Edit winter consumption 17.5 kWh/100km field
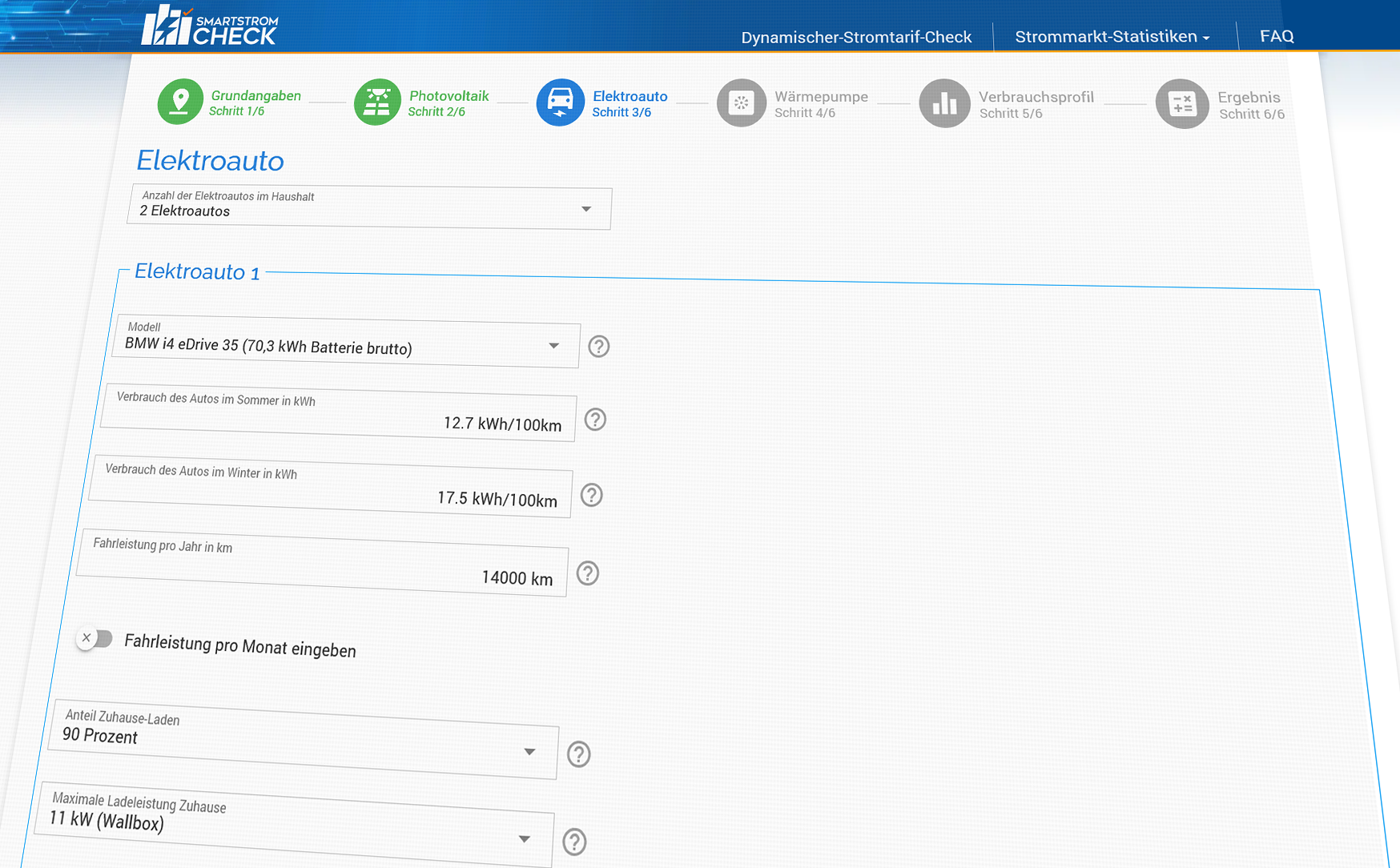The width and height of the screenshot is (1400, 868). click(330, 486)
